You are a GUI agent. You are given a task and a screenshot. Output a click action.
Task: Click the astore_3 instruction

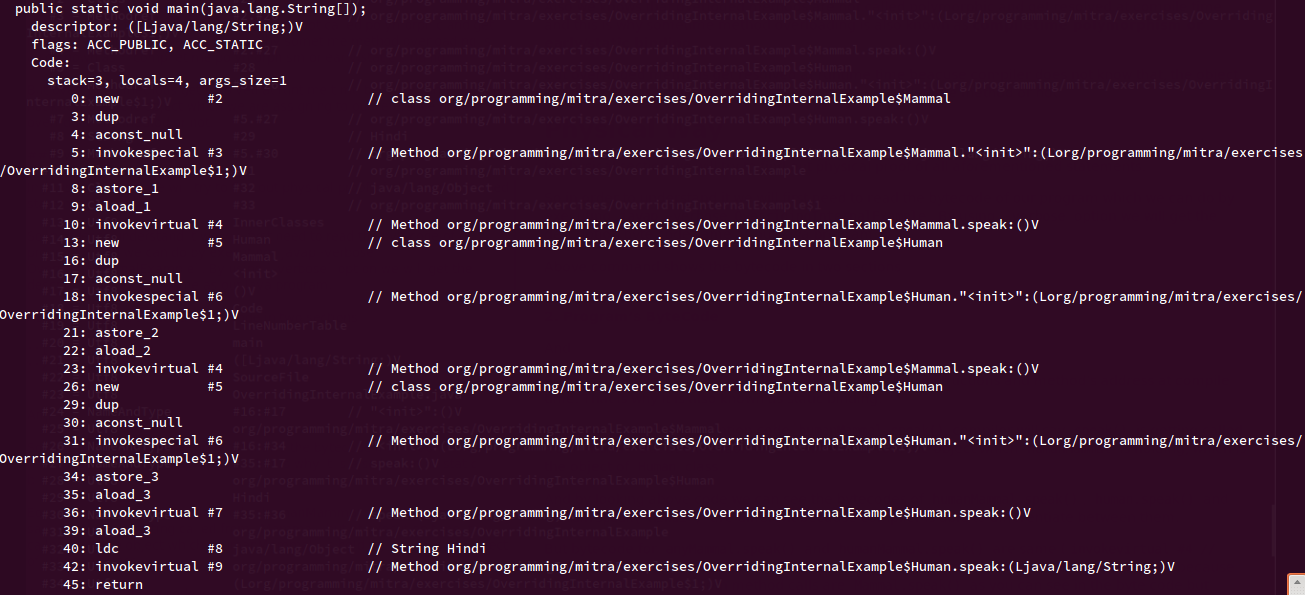[x=127, y=477]
